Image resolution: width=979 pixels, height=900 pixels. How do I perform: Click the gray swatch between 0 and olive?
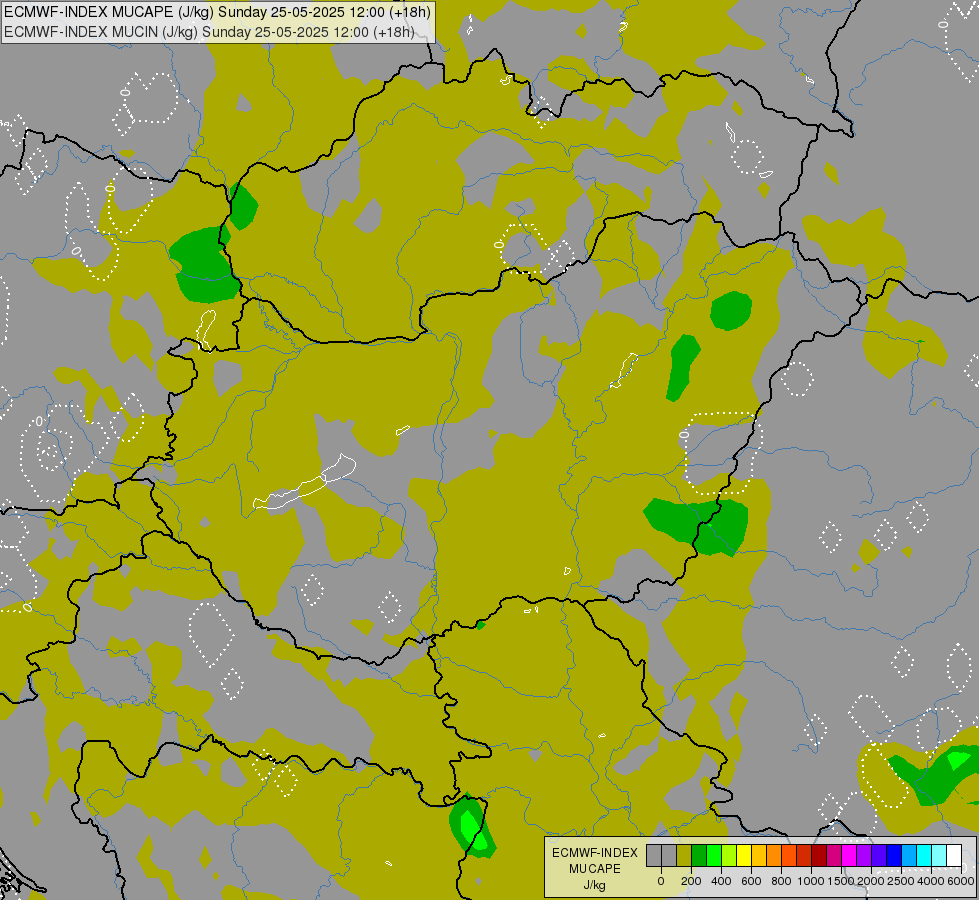click(x=669, y=856)
